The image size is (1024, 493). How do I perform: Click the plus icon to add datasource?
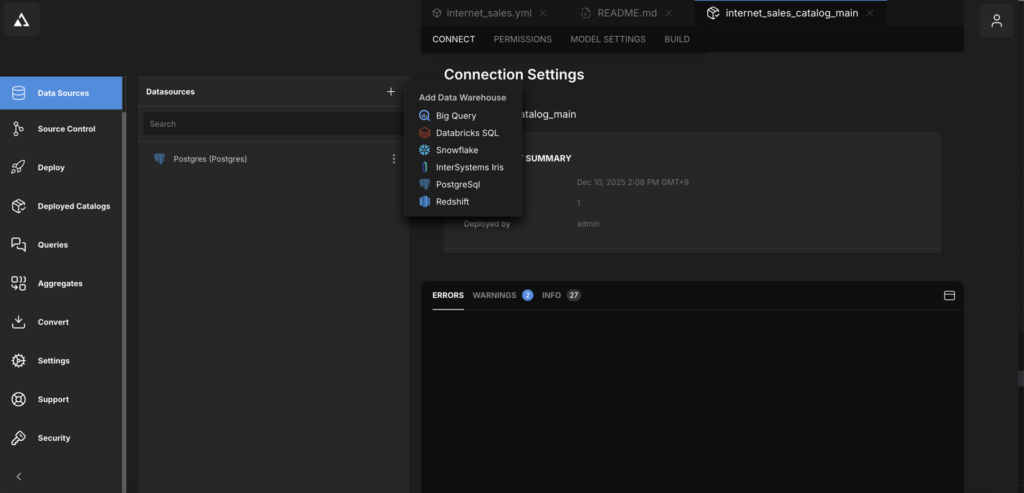pos(391,92)
